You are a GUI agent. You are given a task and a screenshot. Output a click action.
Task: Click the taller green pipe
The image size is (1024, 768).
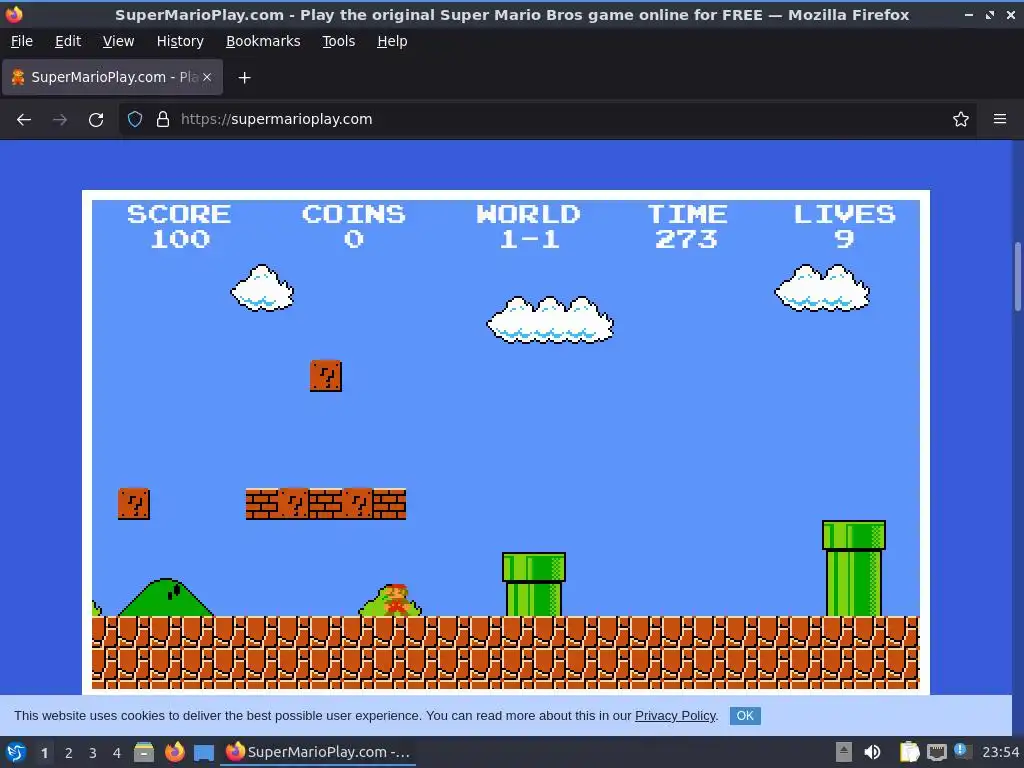pos(854,568)
